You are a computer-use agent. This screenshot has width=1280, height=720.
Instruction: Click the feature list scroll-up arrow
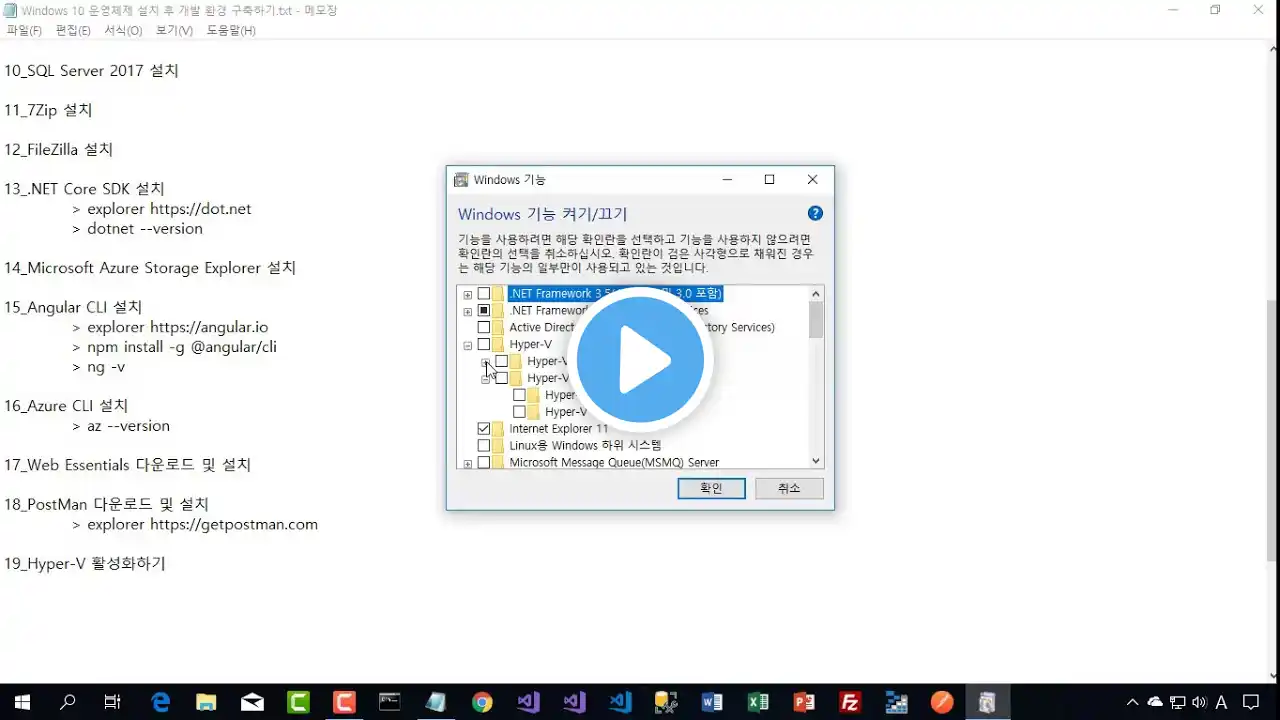click(816, 293)
